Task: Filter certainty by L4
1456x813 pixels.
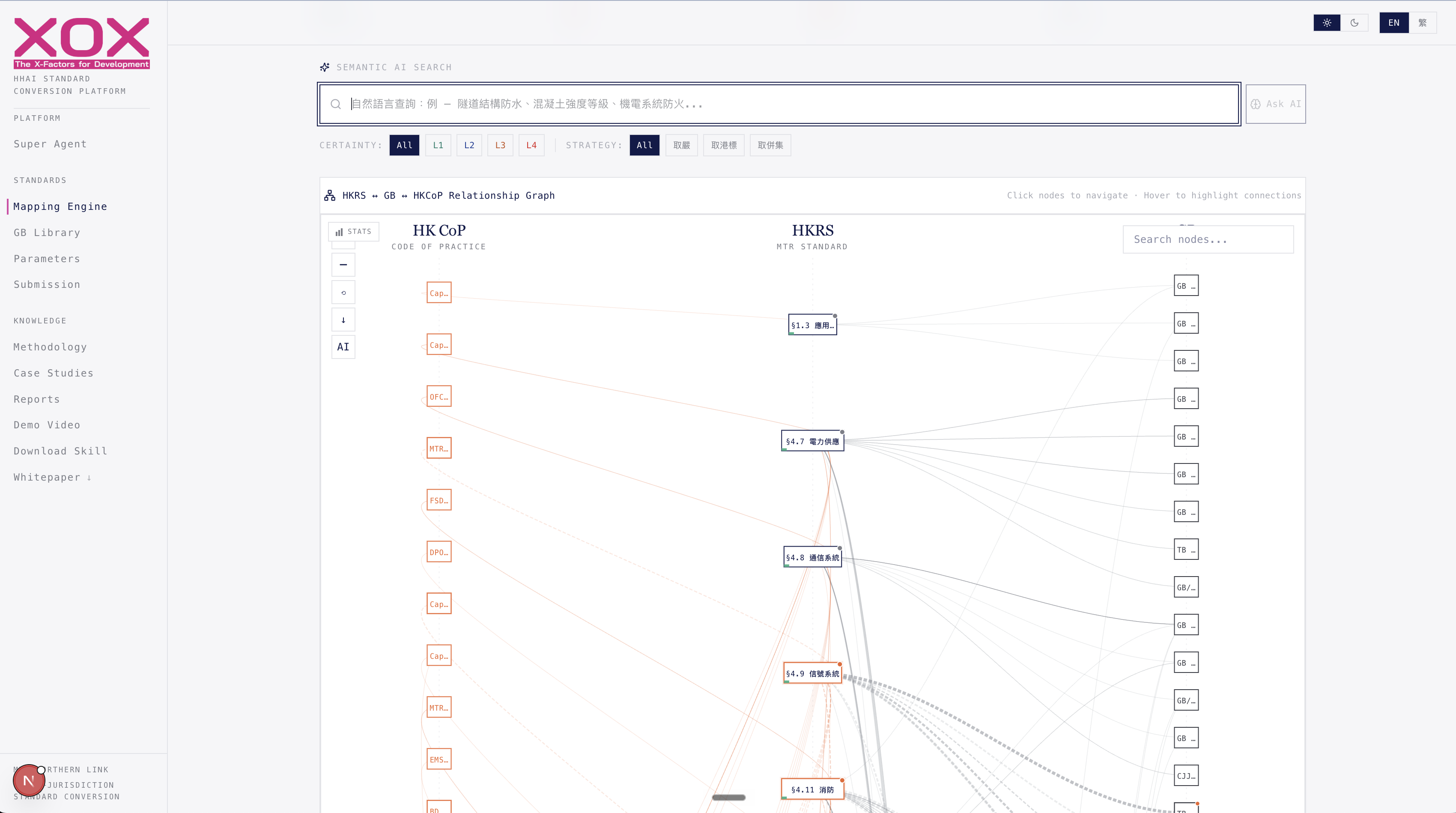Action: pyautogui.click(x=531, y=145)
